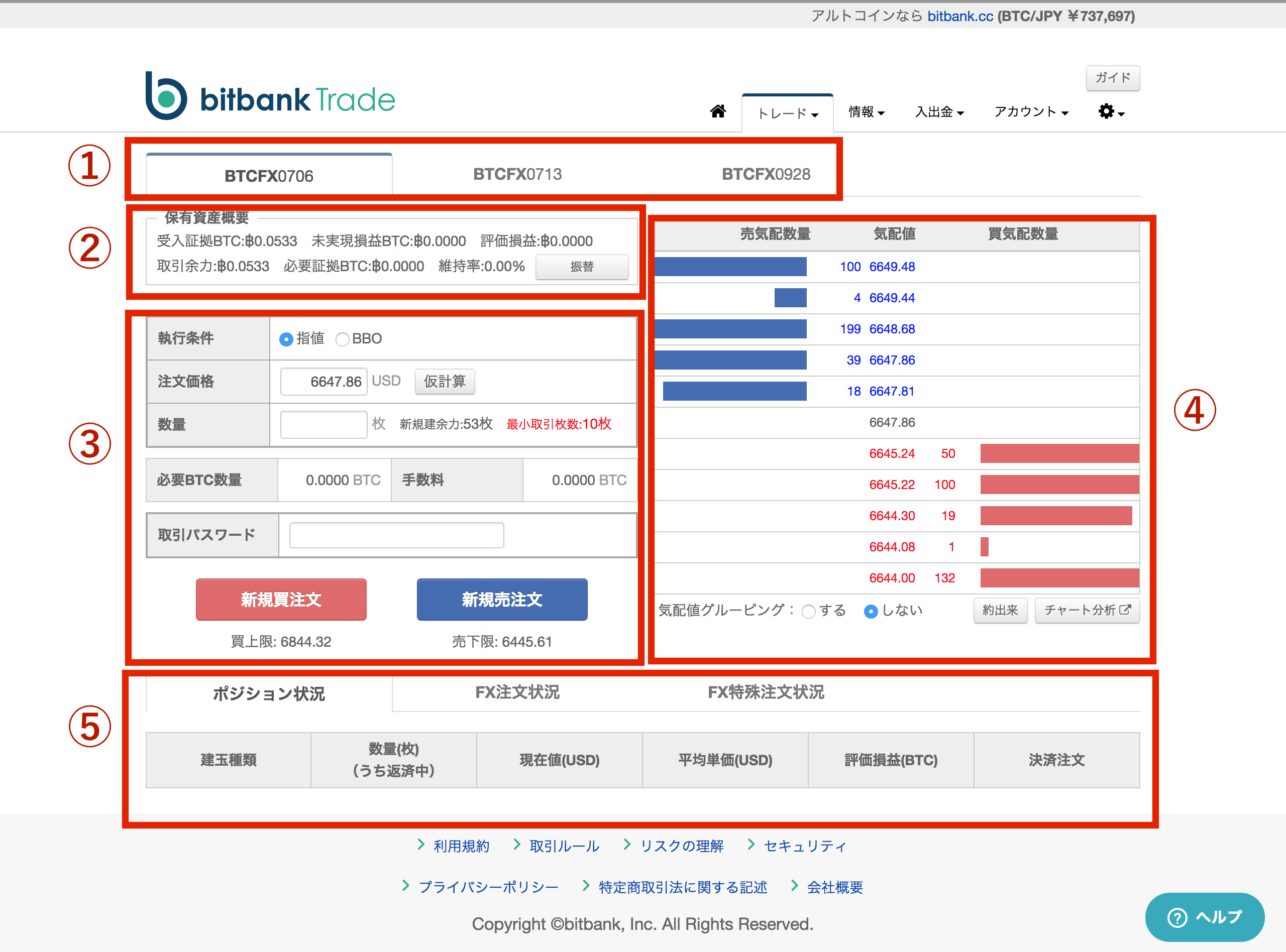Click ask price 6647.81
1286x952 pixels.
tap(892, 391)
